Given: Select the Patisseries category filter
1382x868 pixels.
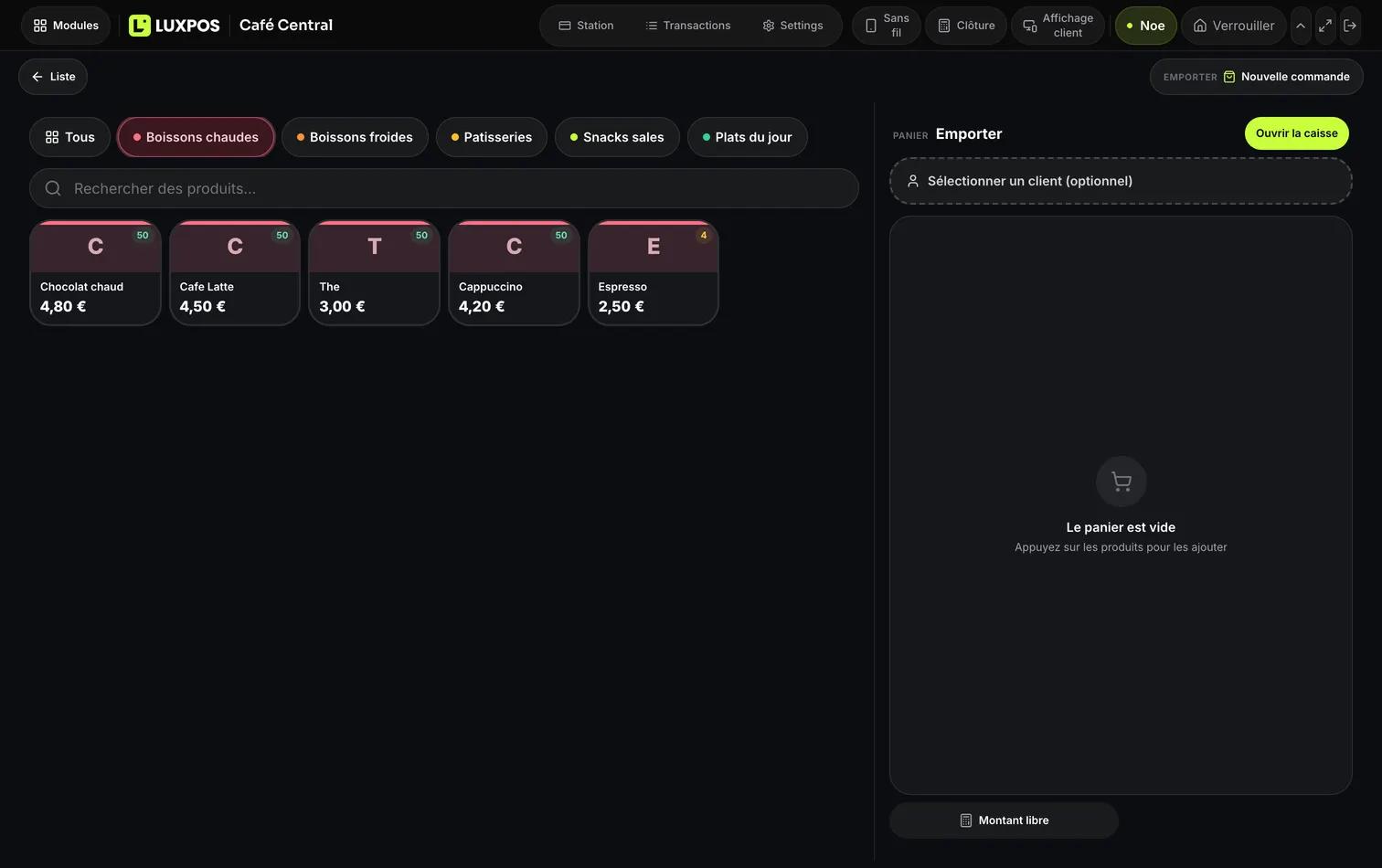Looking at the screenshot, I should pos(492,137).
